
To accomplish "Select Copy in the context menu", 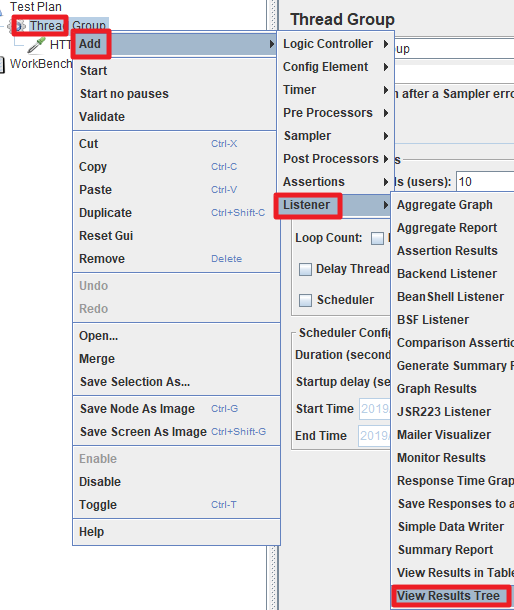I will coord(176,167).
